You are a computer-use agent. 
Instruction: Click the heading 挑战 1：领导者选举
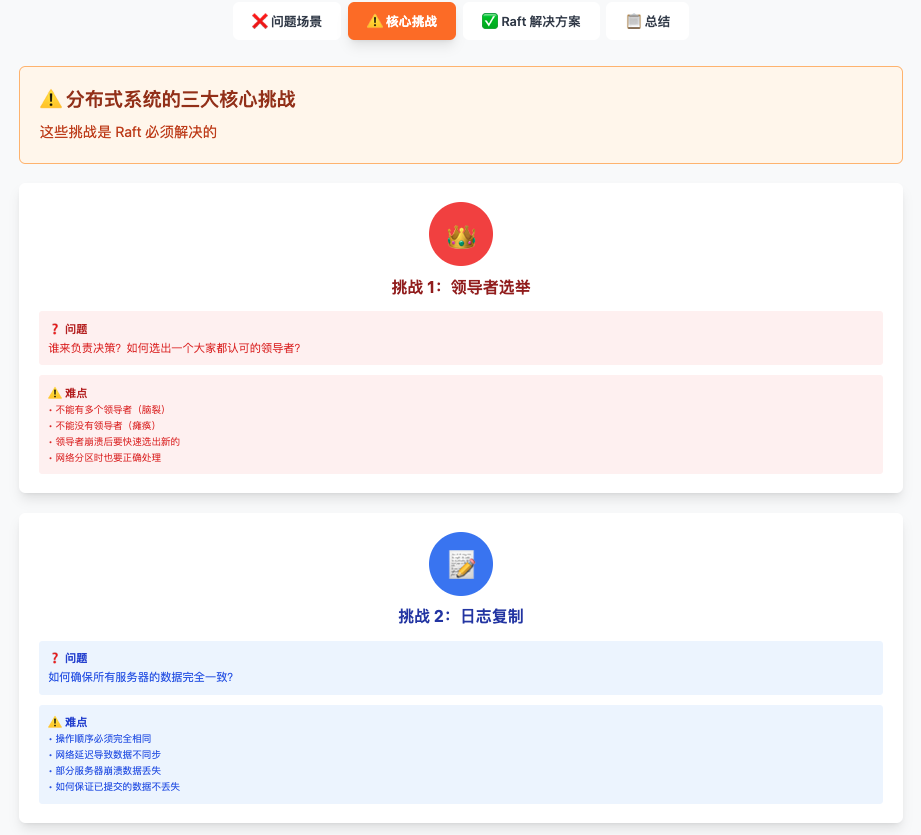coord(461,288)
